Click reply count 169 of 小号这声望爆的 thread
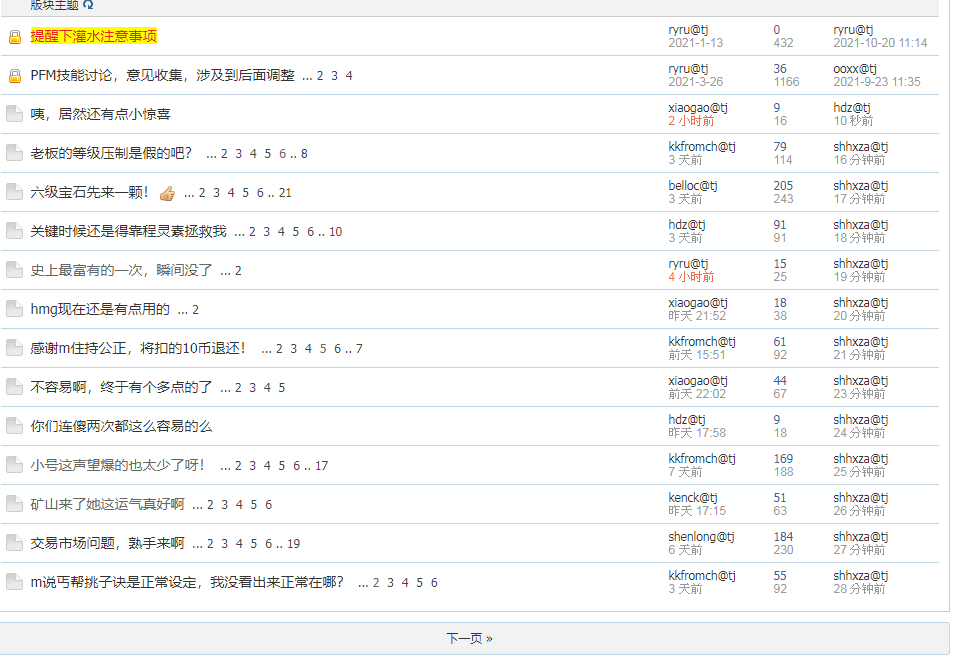Screen dimensions: 975x659 (783, 458)
